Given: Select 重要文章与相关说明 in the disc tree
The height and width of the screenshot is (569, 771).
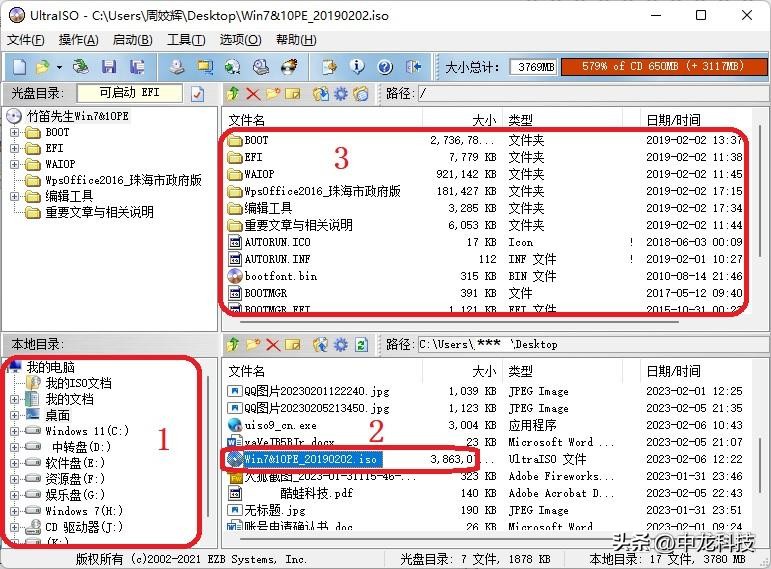Looking at the screenshot, I should 99,212.
